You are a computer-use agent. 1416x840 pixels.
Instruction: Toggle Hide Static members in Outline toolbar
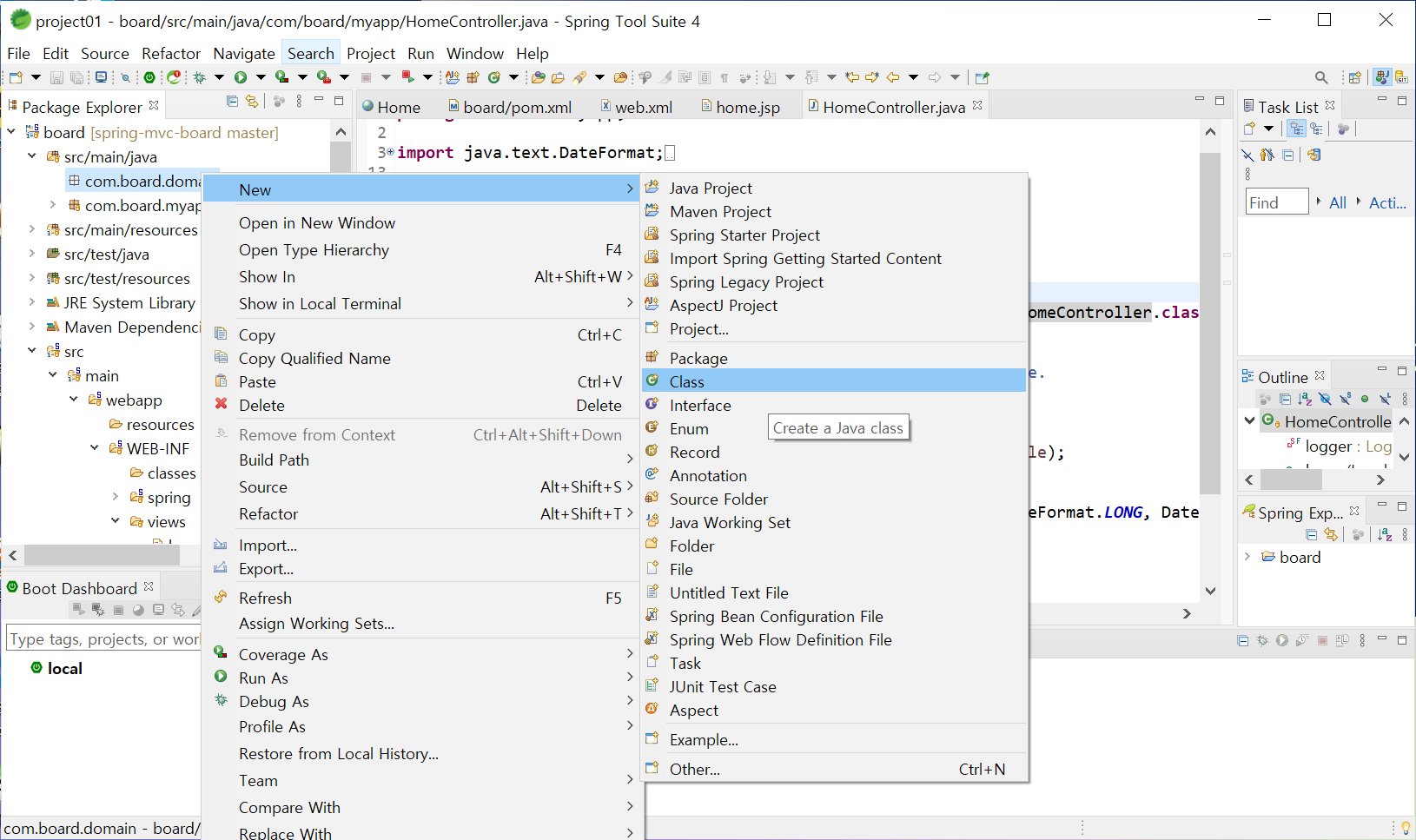tap(1345, 399)
